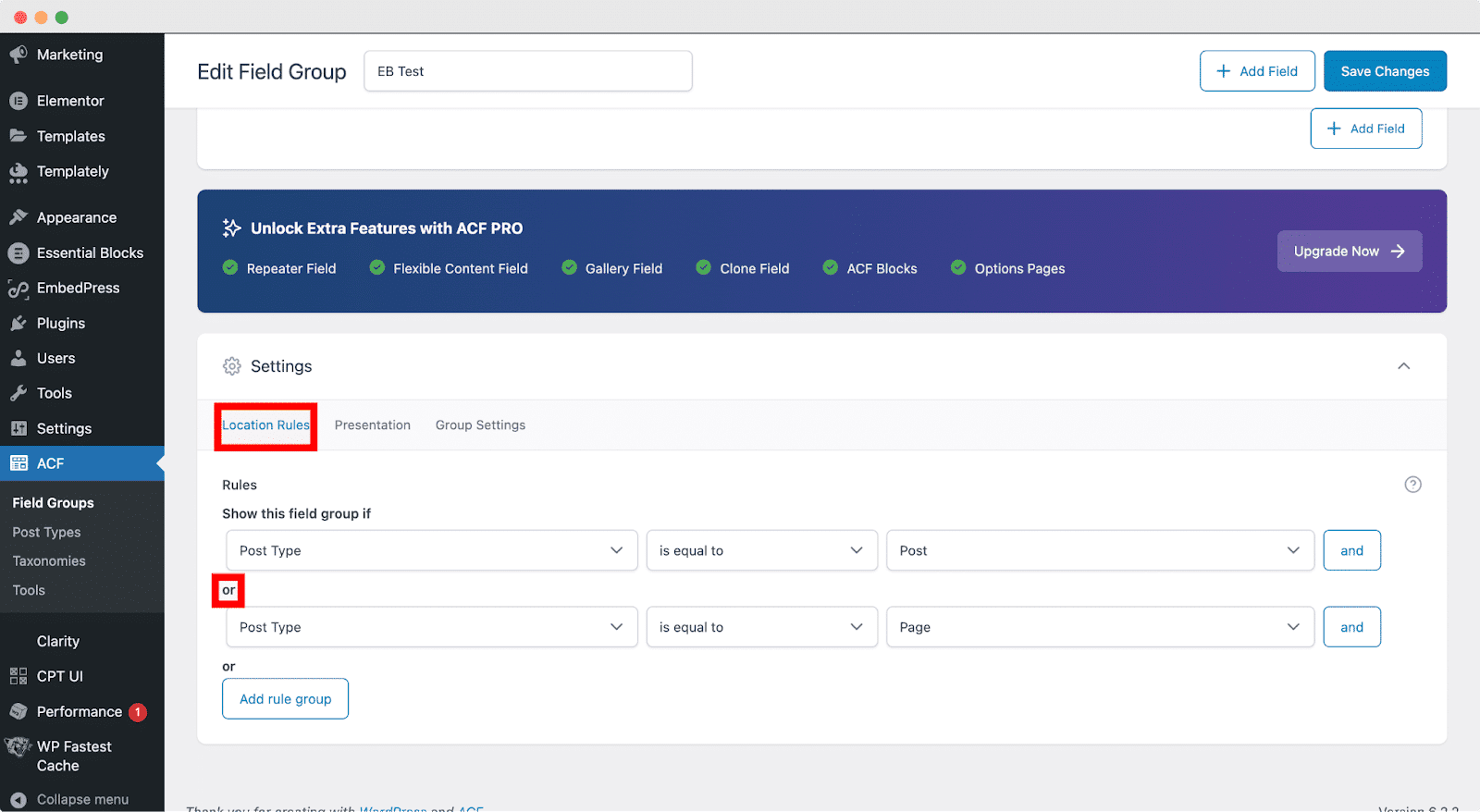The height and width of the screenshot is (812, 1480).
Task: Click the CPT UI icon
Action: click(x=18, y=676)
